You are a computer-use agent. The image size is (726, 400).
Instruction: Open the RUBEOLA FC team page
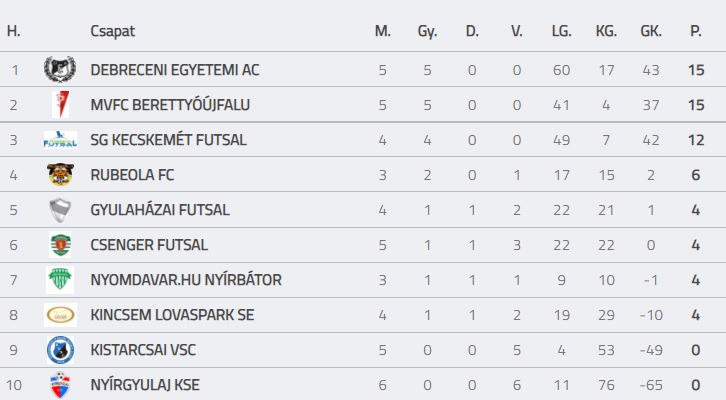click(132, 175)
